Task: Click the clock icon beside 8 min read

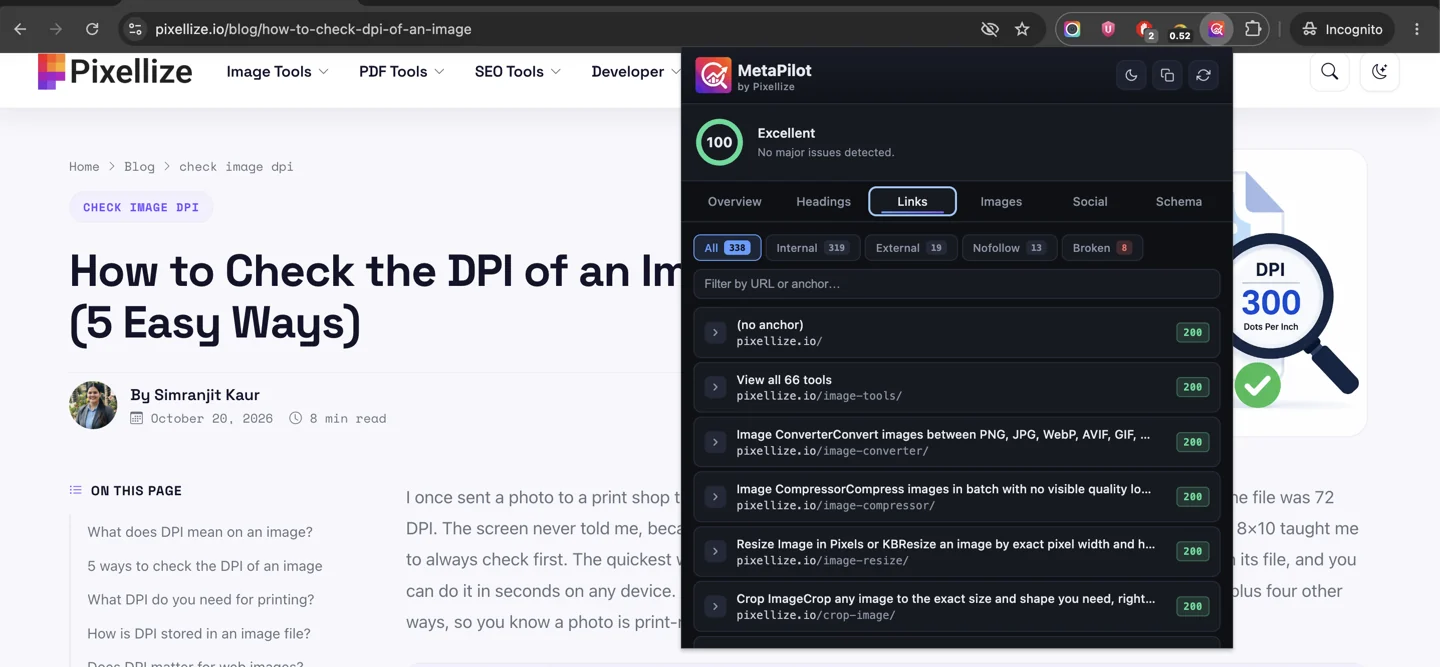Action: click(296, 418)
